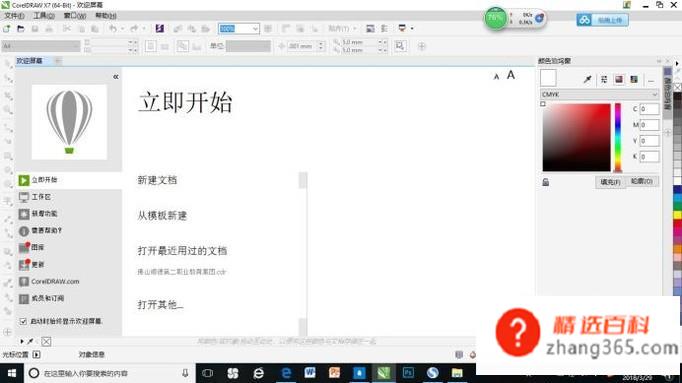This screenshot has height=383, width=682.
Task: Open the CMYK color model dropdown
Action: [x=599, y=94]
